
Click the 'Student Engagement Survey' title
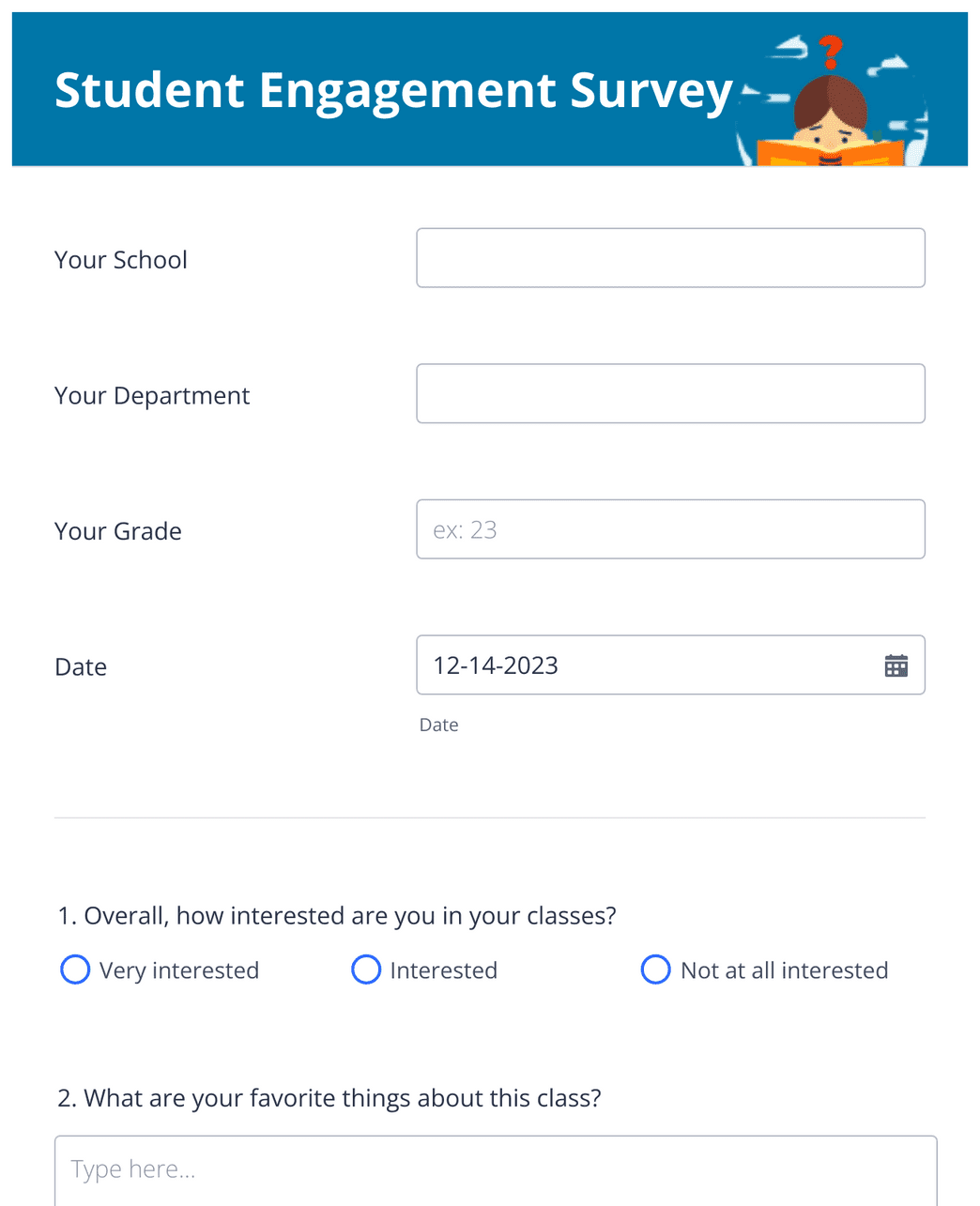pyautogui.click(x=393, y=89)
